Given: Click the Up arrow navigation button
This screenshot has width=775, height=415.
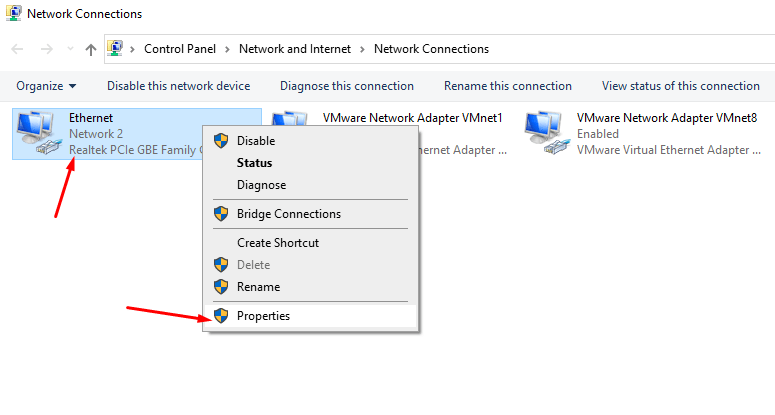Looking at the screenshot, I should pos(91,48).
